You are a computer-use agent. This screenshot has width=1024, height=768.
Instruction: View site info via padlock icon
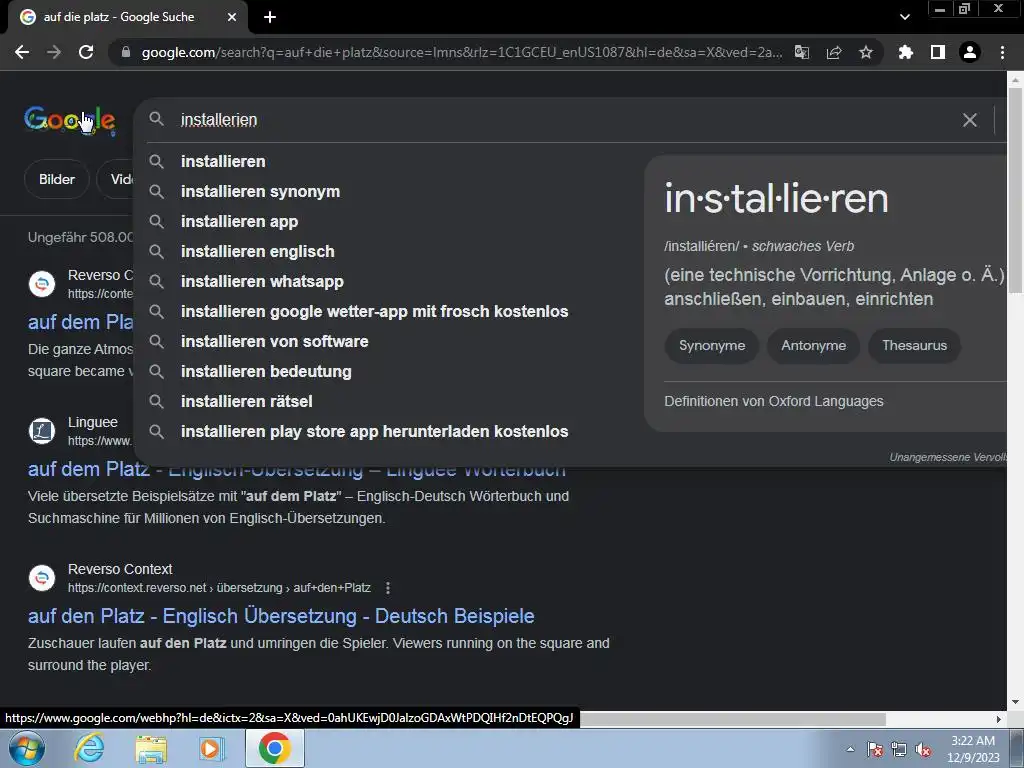pos(126,52)
